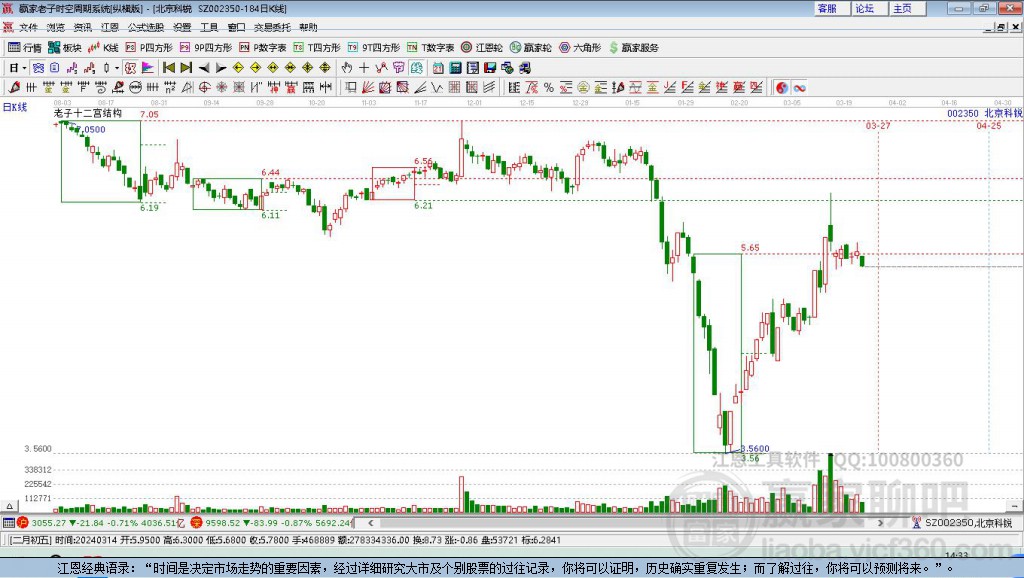Screen dimensions: 1024x578
Task: Open the period selector dropdown 日
Action: pos(17,68)
